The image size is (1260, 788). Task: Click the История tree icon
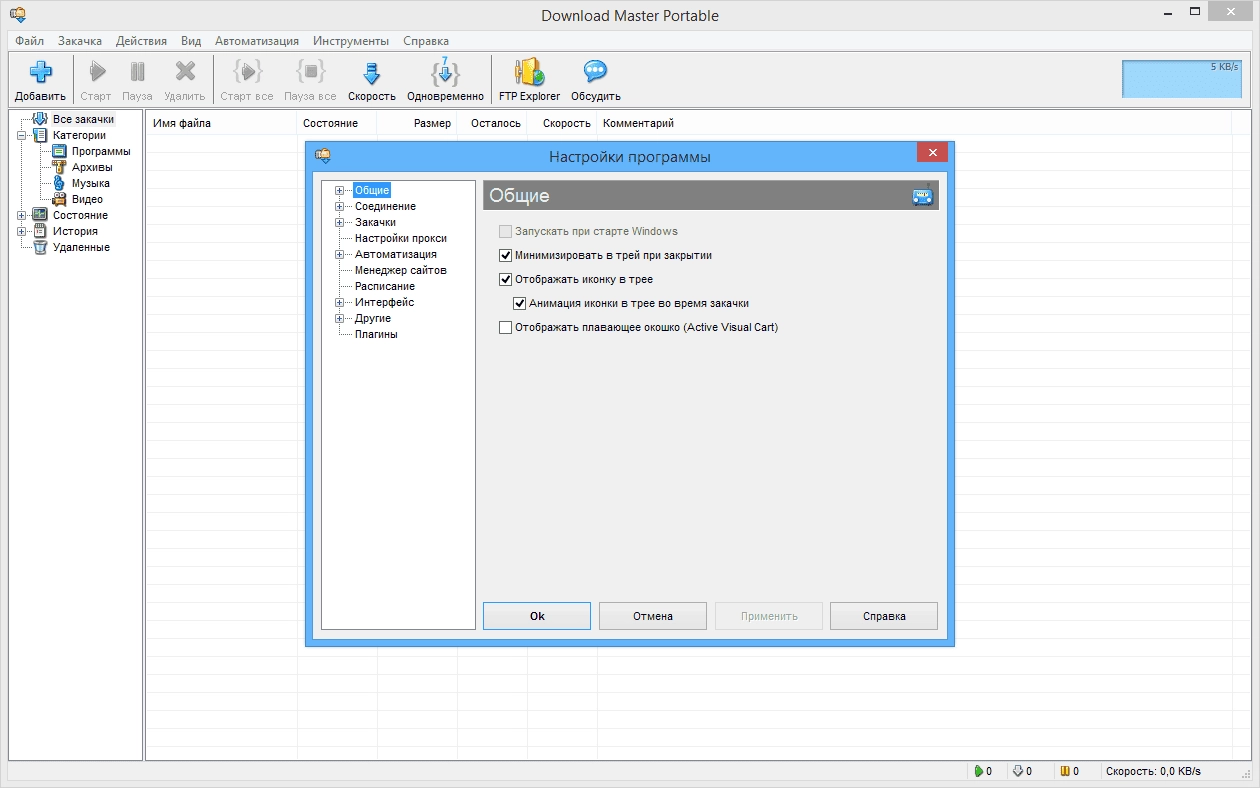[x=40, y=231]
